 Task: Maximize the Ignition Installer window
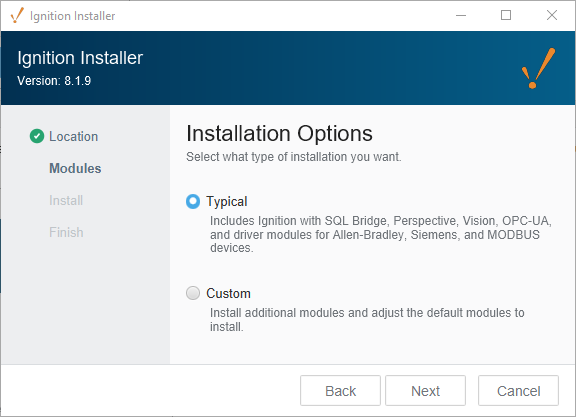click(x=506, y=15)
